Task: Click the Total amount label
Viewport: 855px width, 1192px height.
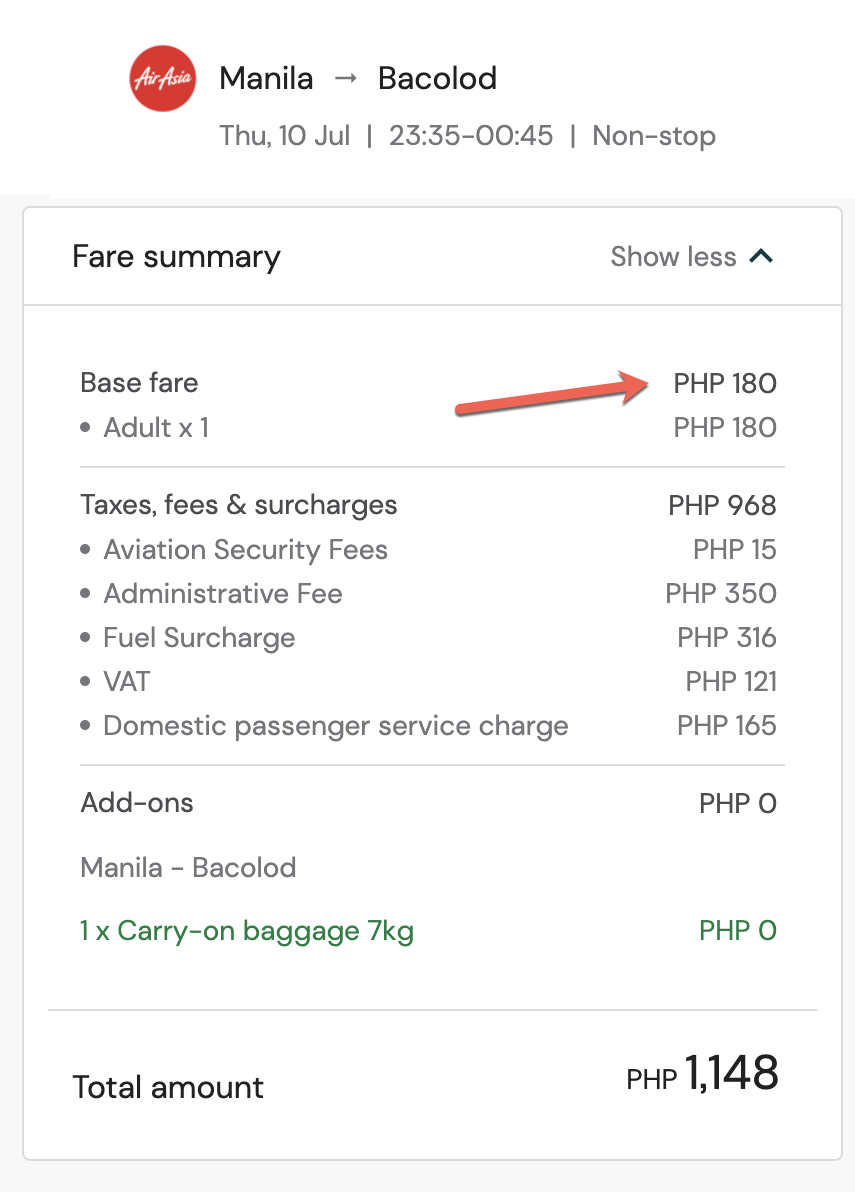Action: 168,1087
